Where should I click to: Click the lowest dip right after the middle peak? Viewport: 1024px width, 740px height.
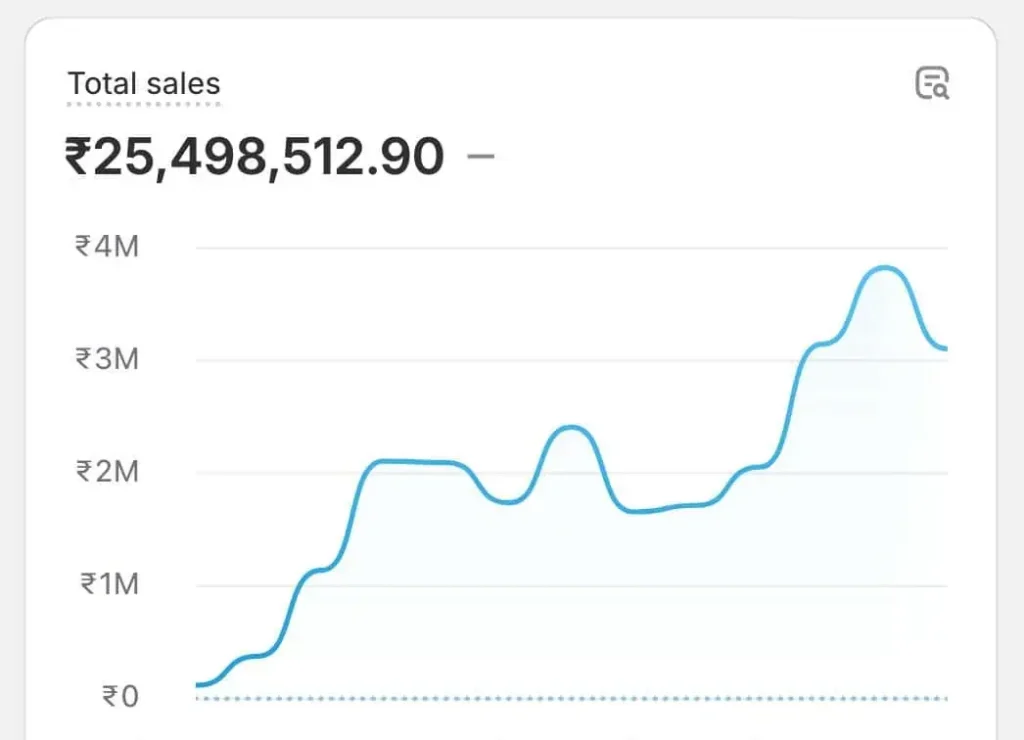tap(640, 511)
